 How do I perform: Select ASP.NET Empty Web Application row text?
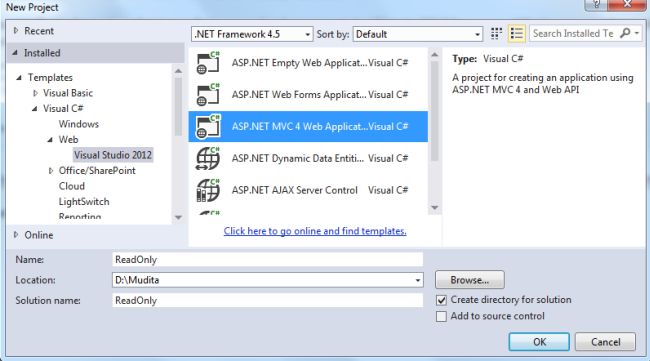click(x=299, y=63)
